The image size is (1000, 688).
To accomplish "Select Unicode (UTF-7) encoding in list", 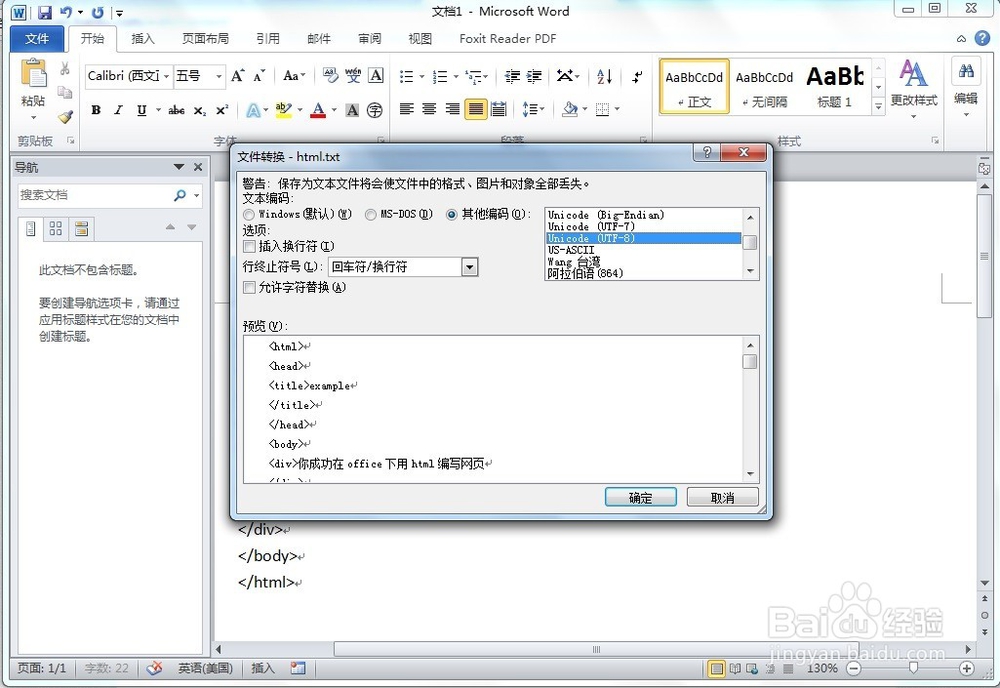I will (x=643, y=226).
